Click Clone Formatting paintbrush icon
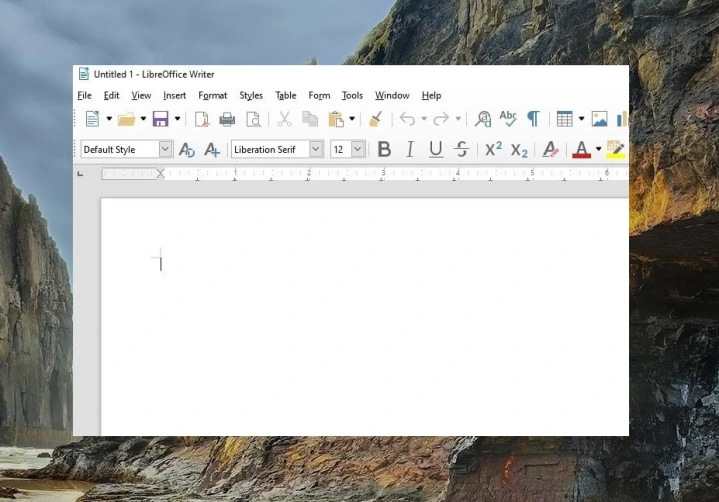The width and height of the screenshot is (719, 502). click(376, 119)
